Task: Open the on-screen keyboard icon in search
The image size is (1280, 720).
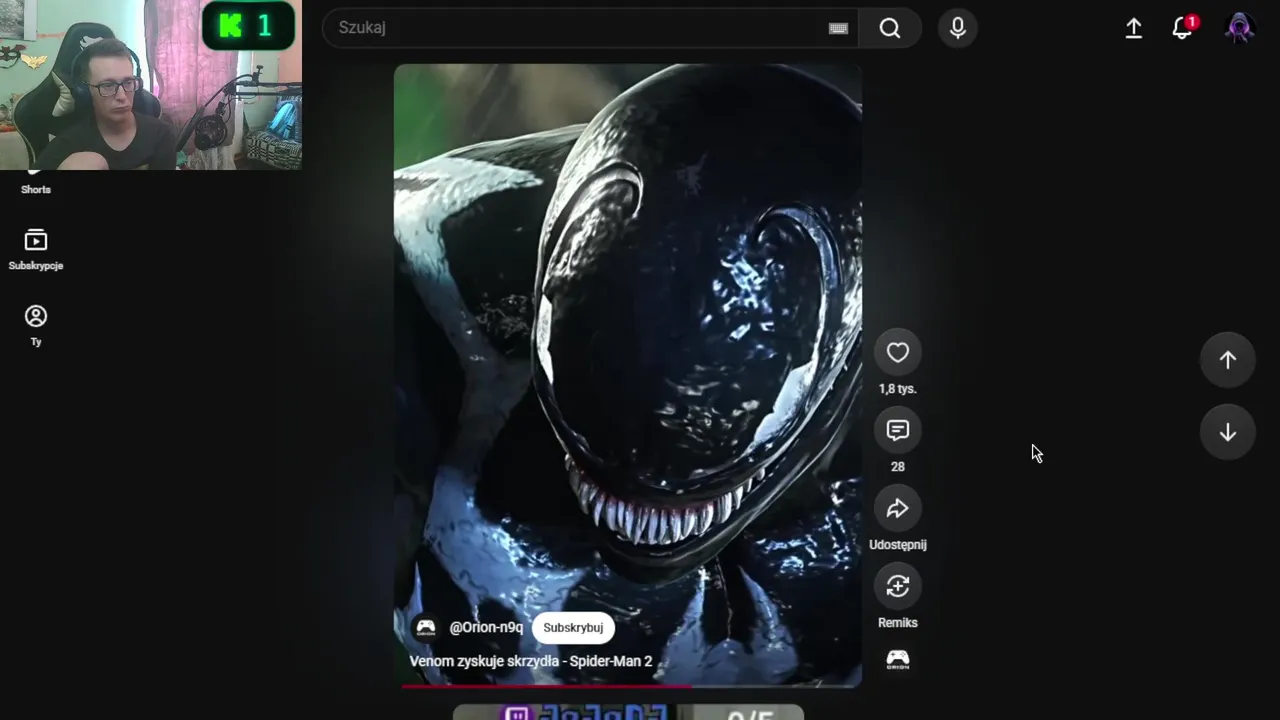Action: point(838,28)
